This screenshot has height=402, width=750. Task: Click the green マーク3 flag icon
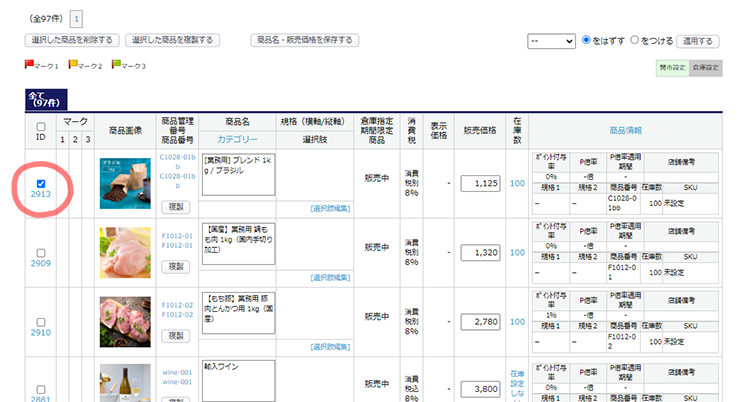click(x=116, y=66)
